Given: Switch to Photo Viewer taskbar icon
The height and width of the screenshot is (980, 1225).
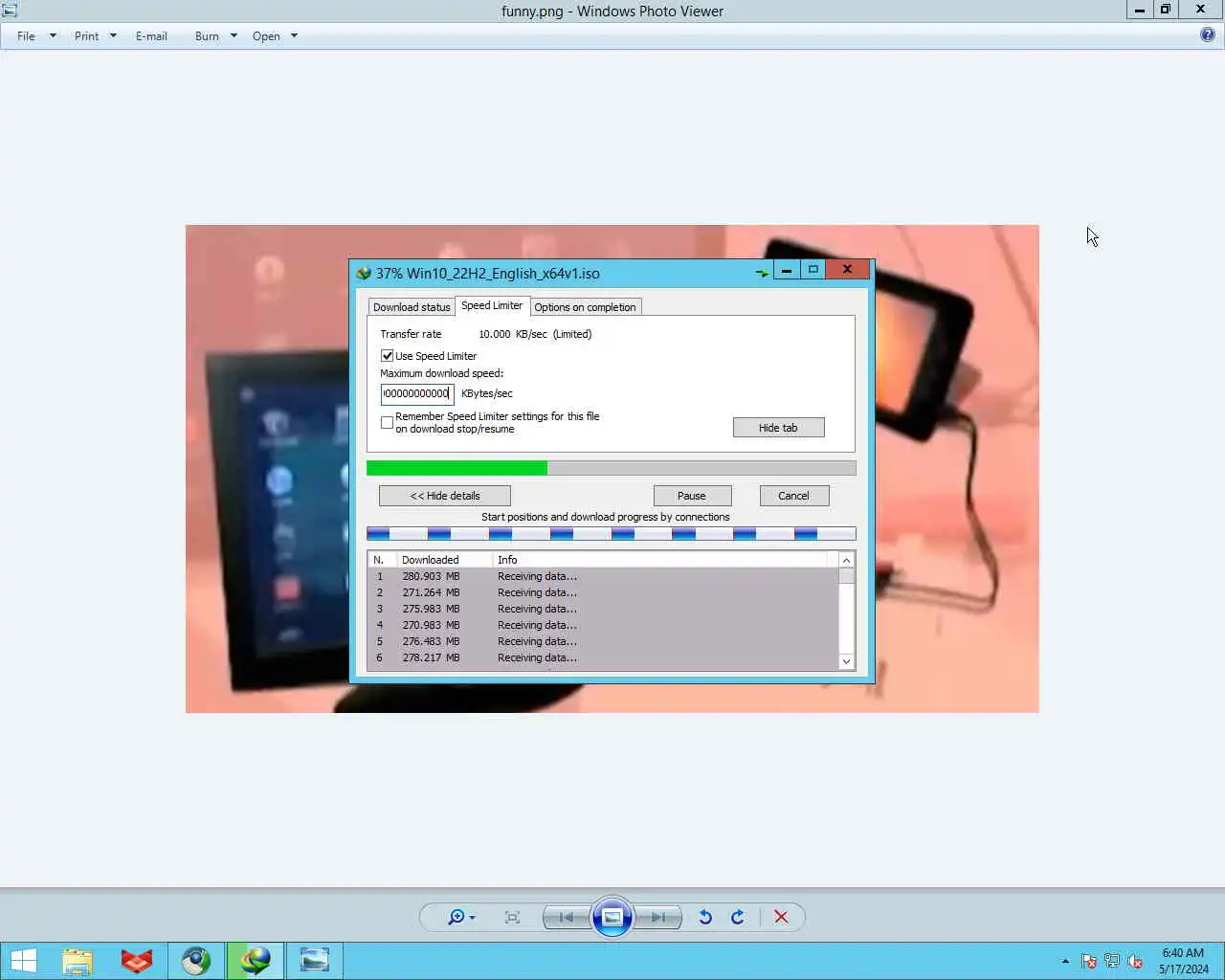Looking at the screenshot, I should pos(314,961).
